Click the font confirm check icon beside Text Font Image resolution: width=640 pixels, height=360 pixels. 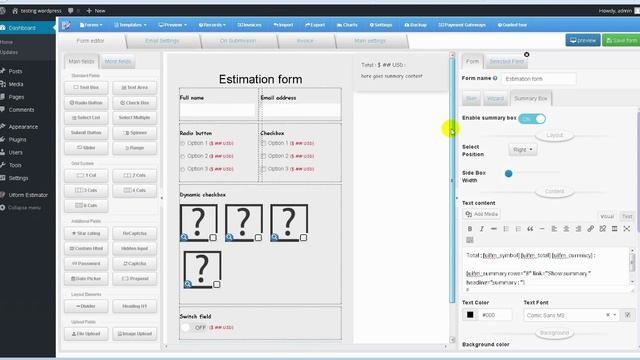[628, 315]
